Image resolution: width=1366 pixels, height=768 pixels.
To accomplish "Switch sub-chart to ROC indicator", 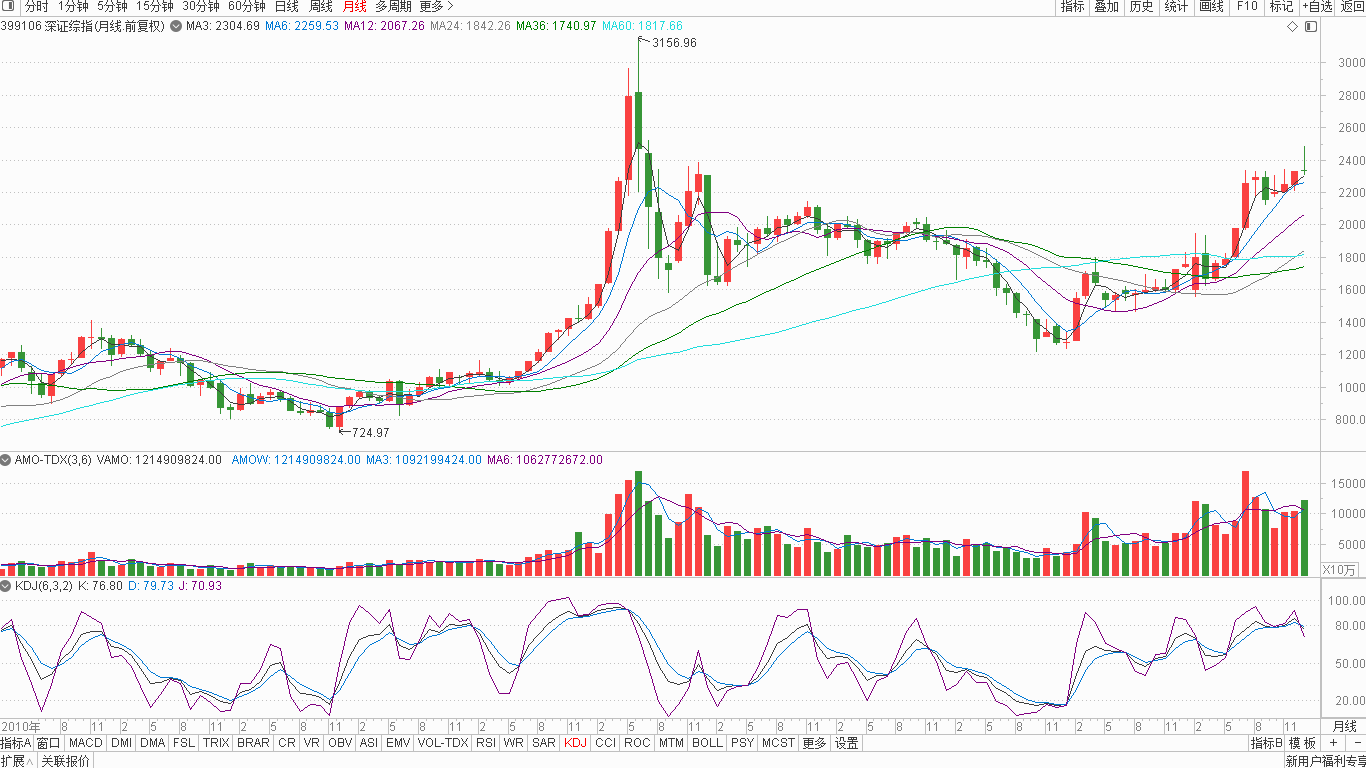I will pyautogui.click(x=637, y=743).
